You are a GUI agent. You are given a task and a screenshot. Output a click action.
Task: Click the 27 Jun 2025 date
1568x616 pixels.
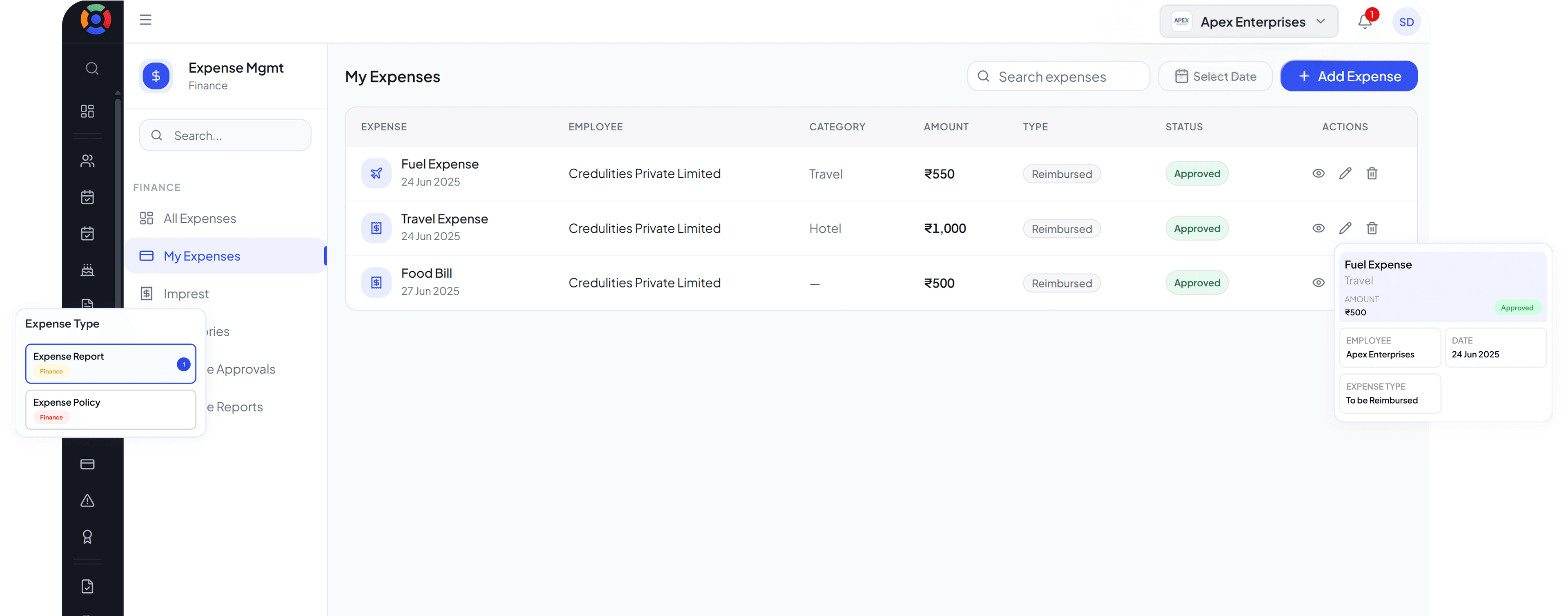(x=430, y=291)
